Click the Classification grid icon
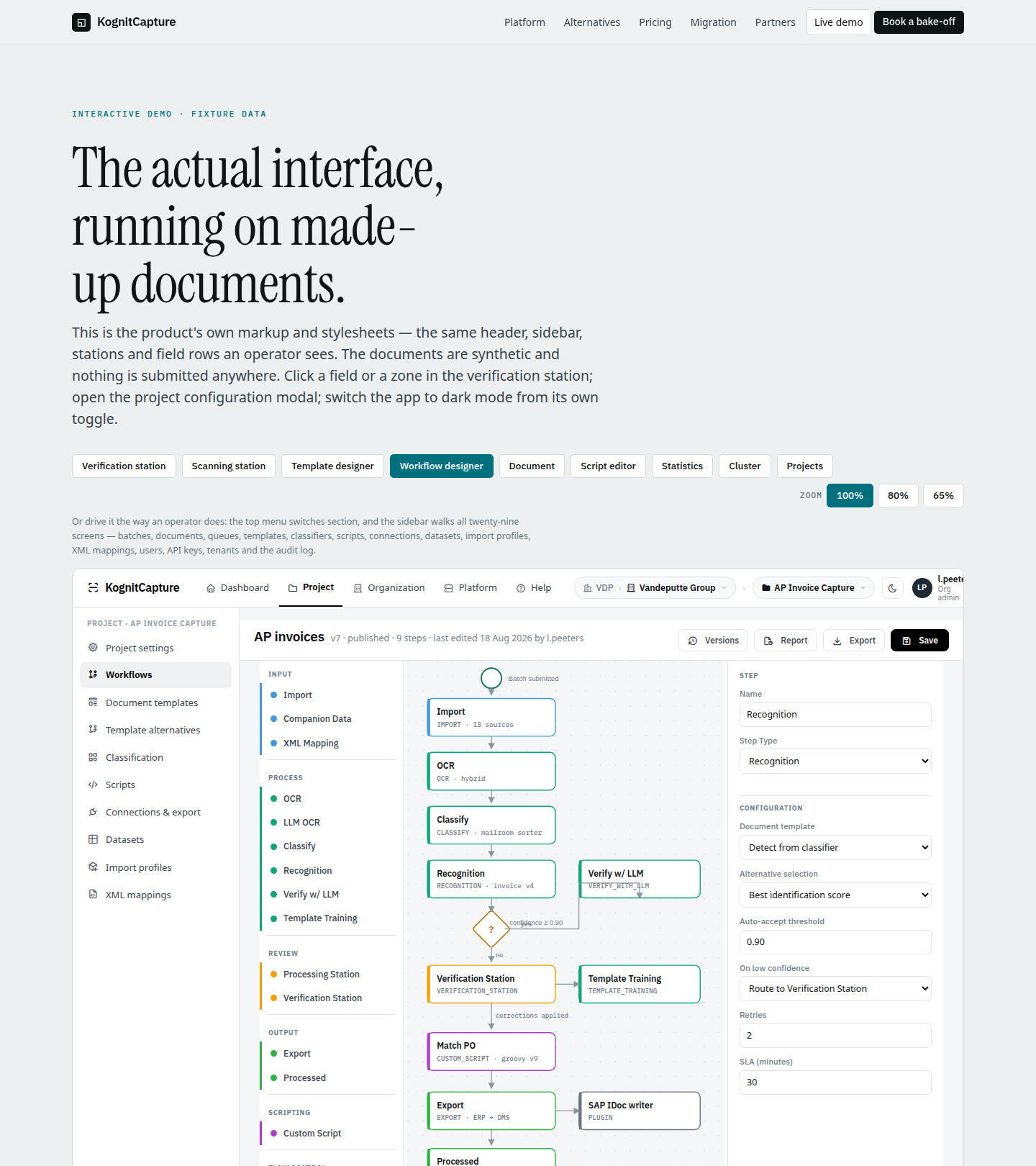Image resolution: width=1036 pixels, height=1166 pixels. click(93, 757)
